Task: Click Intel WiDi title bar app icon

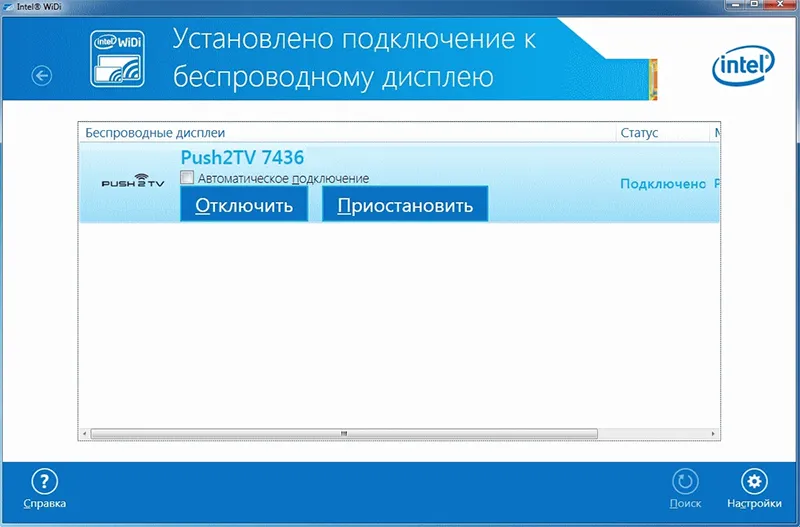Action: point(8,7)
